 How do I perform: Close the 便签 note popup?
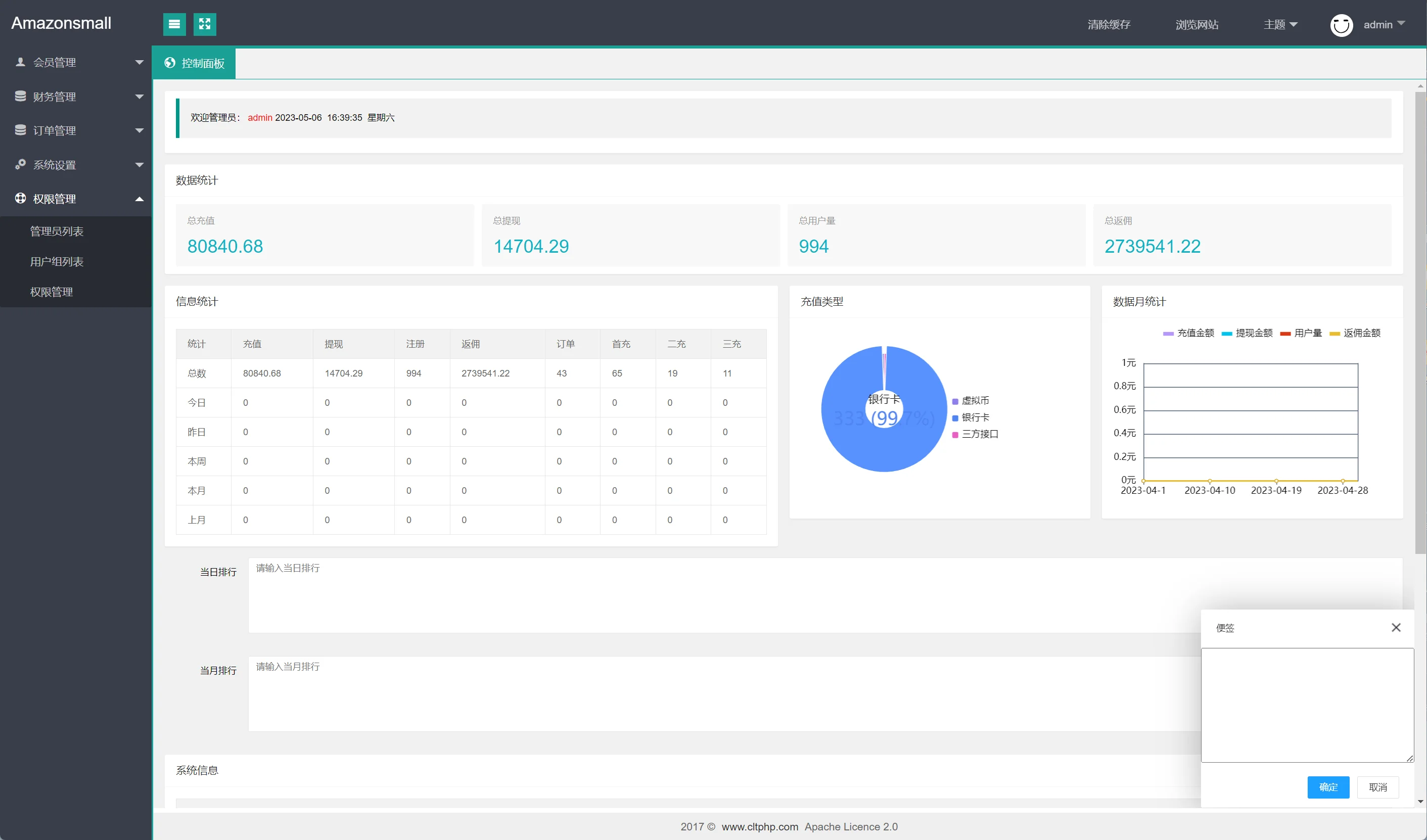pyautogui.click(x=1396, y=627)
